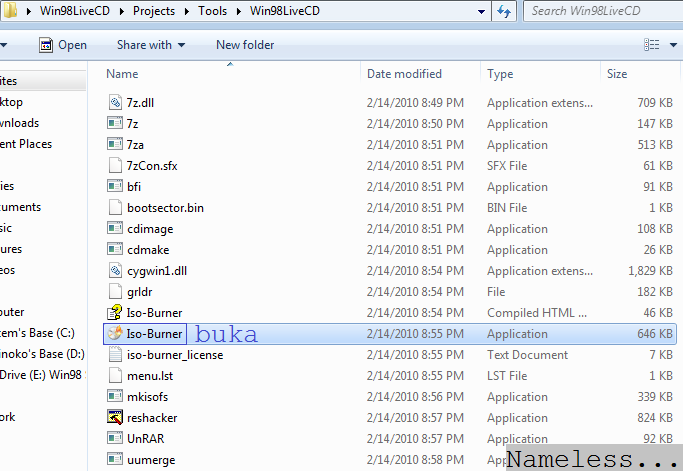Image resolution: width=683 pixels, height=471 pixels.
Task: Open Pictures library in navigation pane
Action: pos(11,249)
